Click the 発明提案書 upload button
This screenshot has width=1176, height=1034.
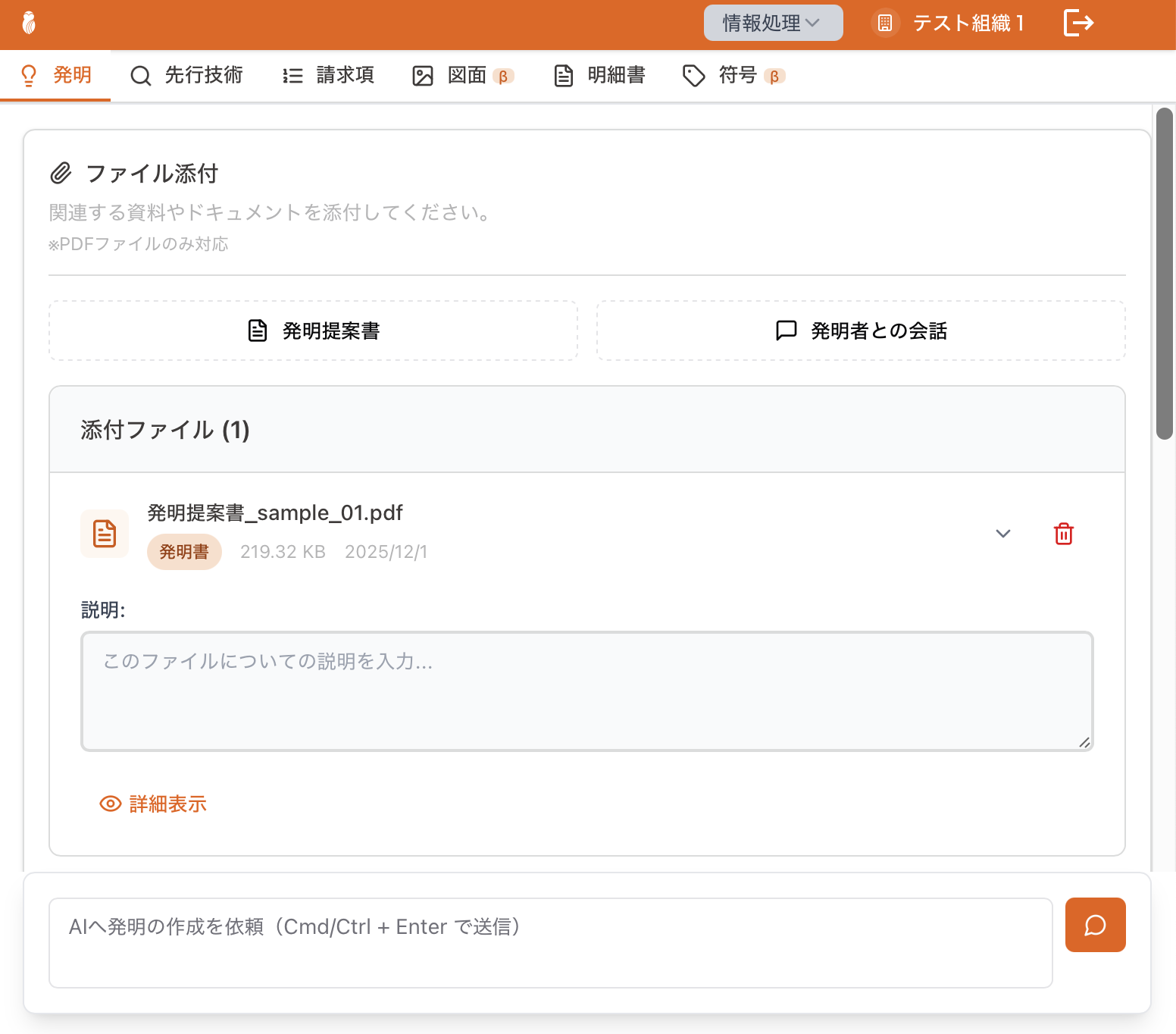point(313,331)
